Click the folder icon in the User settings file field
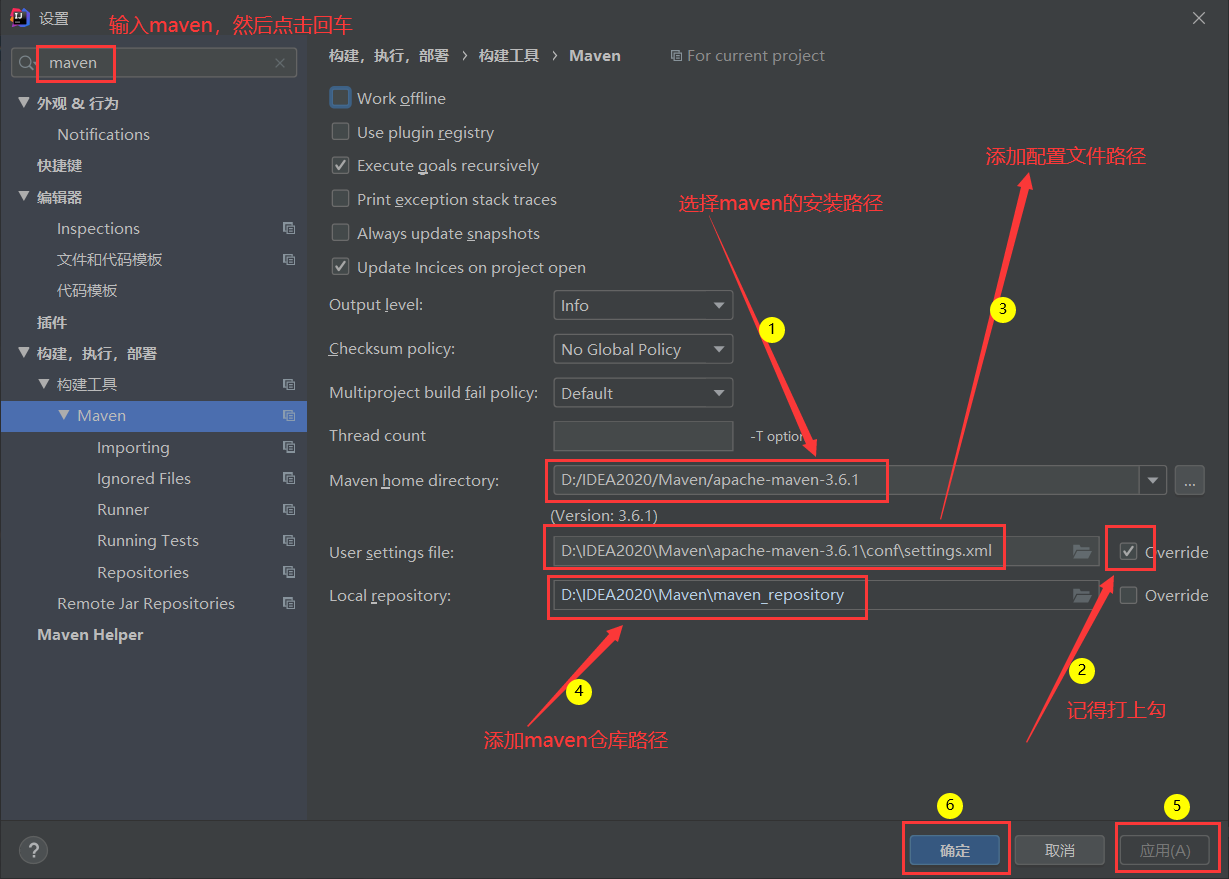1229x879 pixels. tap(1081, 552)
